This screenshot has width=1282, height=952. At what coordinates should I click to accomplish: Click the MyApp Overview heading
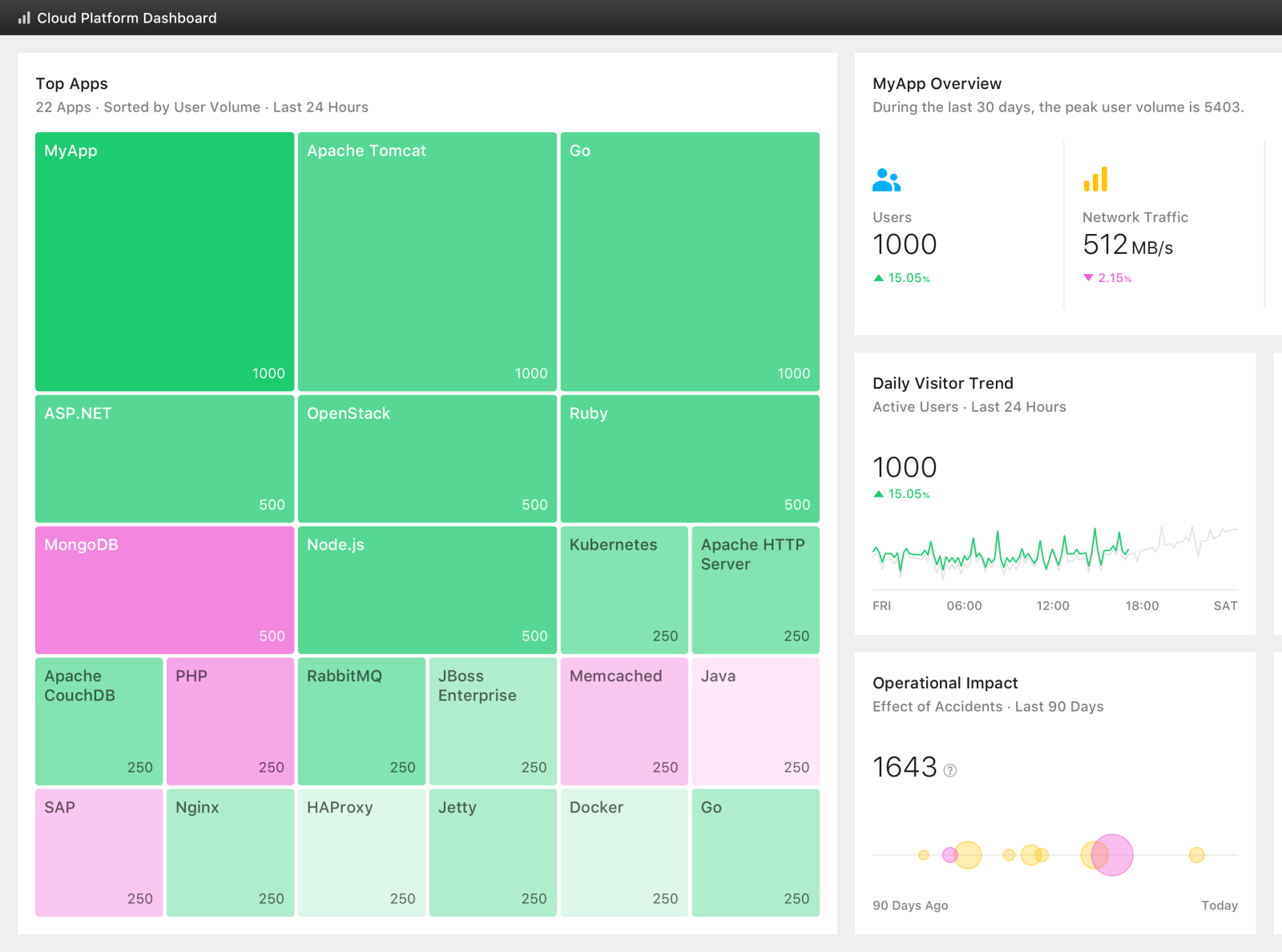pyautogui.click(x=937, y=83)
